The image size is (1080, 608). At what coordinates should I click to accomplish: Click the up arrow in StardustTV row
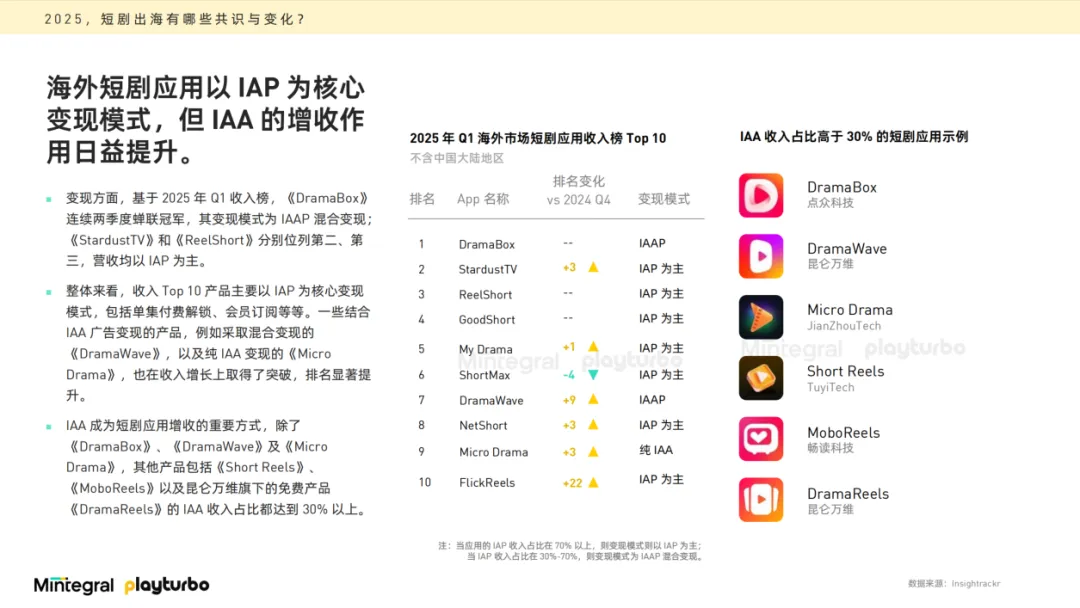tap(593, 267)
